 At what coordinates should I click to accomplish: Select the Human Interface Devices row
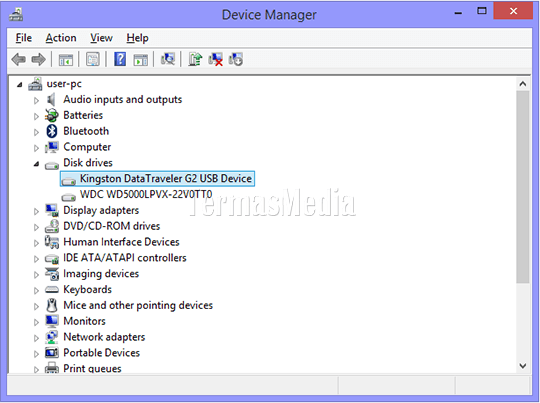121,242
